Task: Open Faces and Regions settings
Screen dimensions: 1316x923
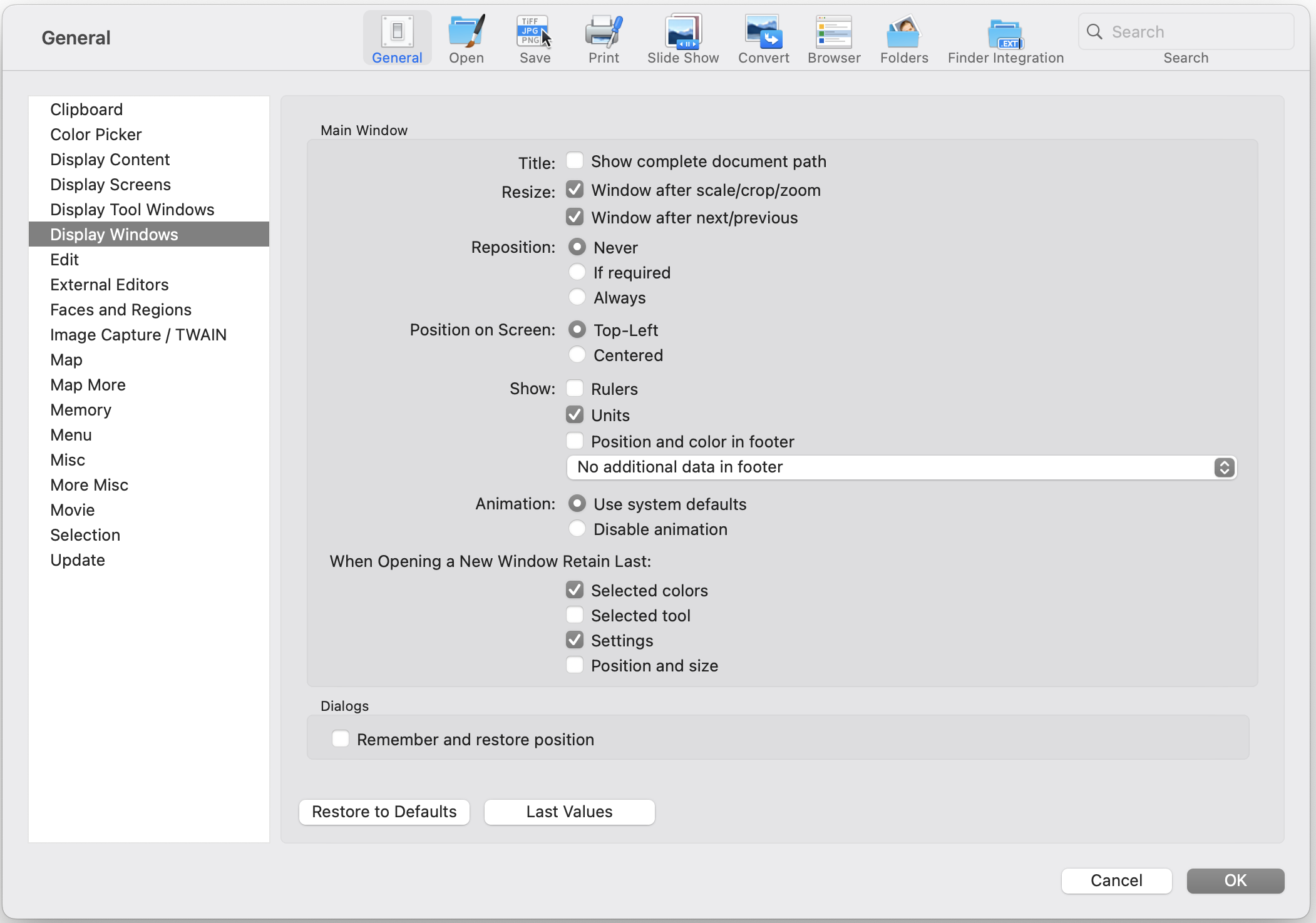Action: coord(149,310)
